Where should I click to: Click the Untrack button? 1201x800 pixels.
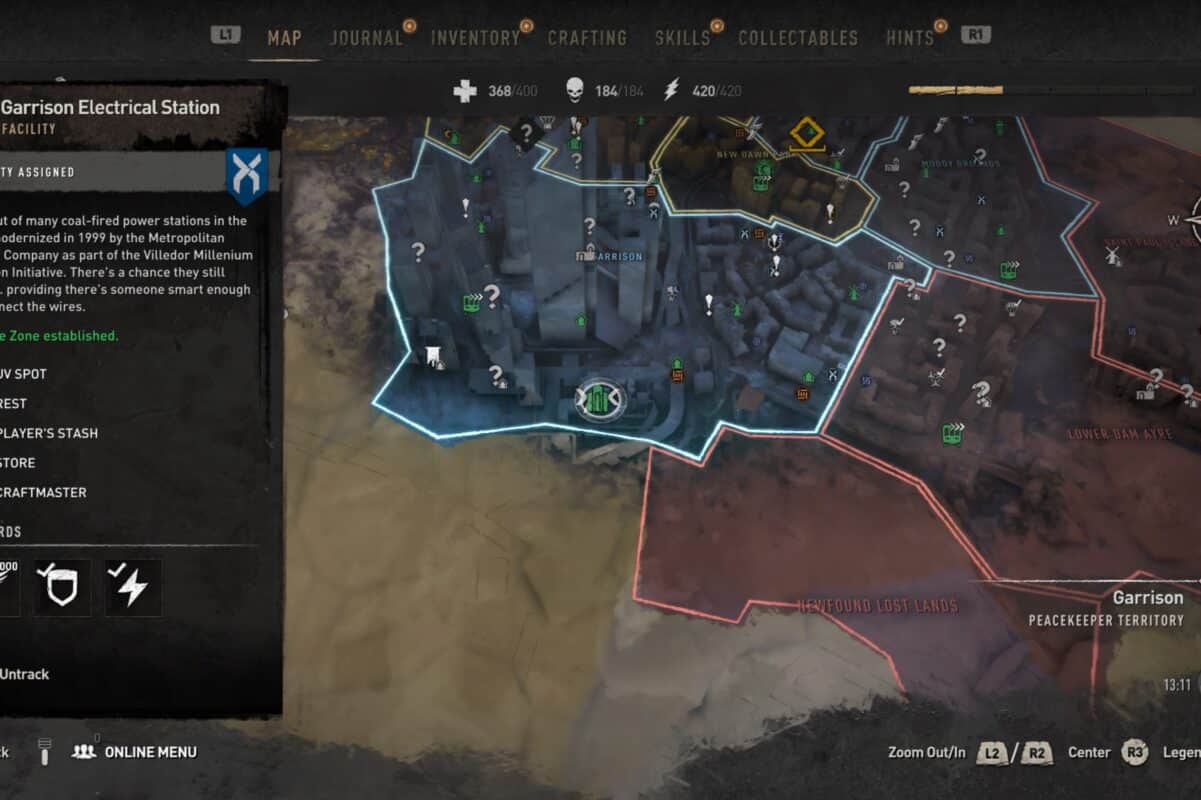(24, 674)
